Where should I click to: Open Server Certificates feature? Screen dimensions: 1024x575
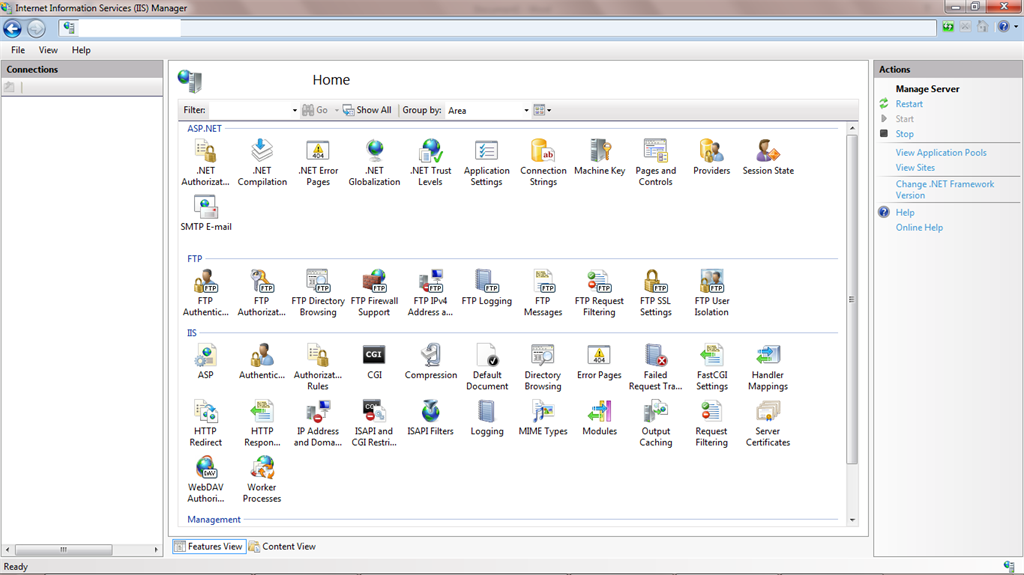pyautogui.click(x=768, y=423)
